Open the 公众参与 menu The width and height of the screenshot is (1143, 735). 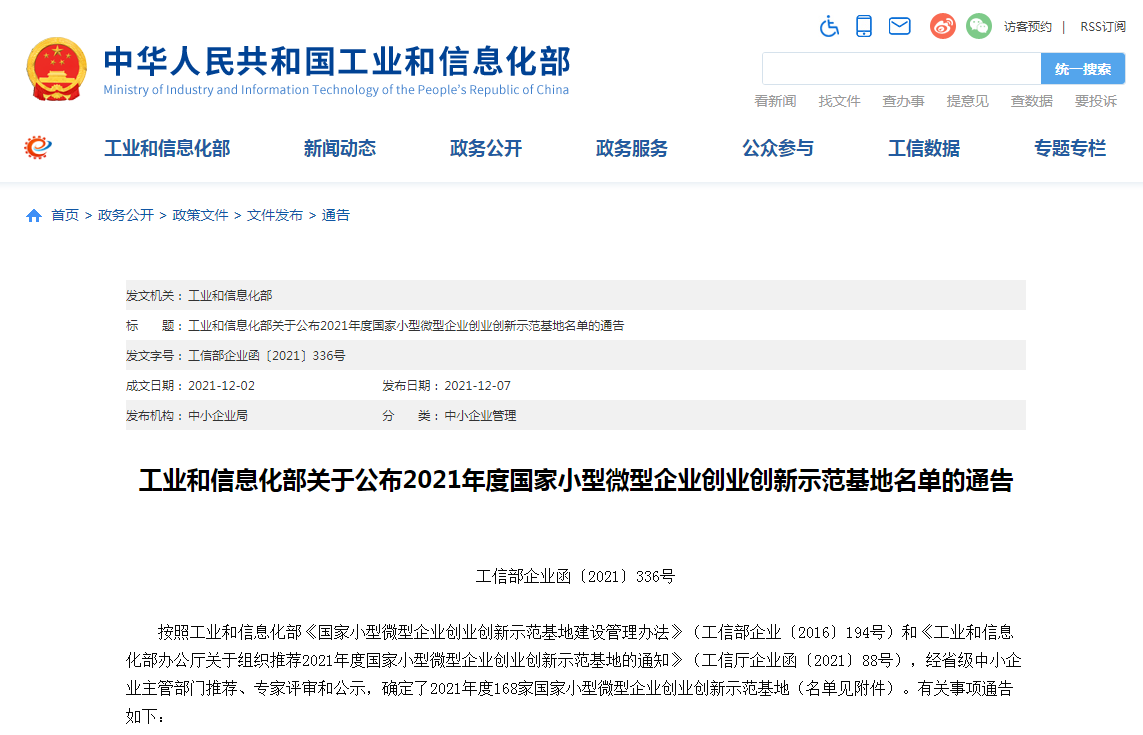click(x=778, y=147)
